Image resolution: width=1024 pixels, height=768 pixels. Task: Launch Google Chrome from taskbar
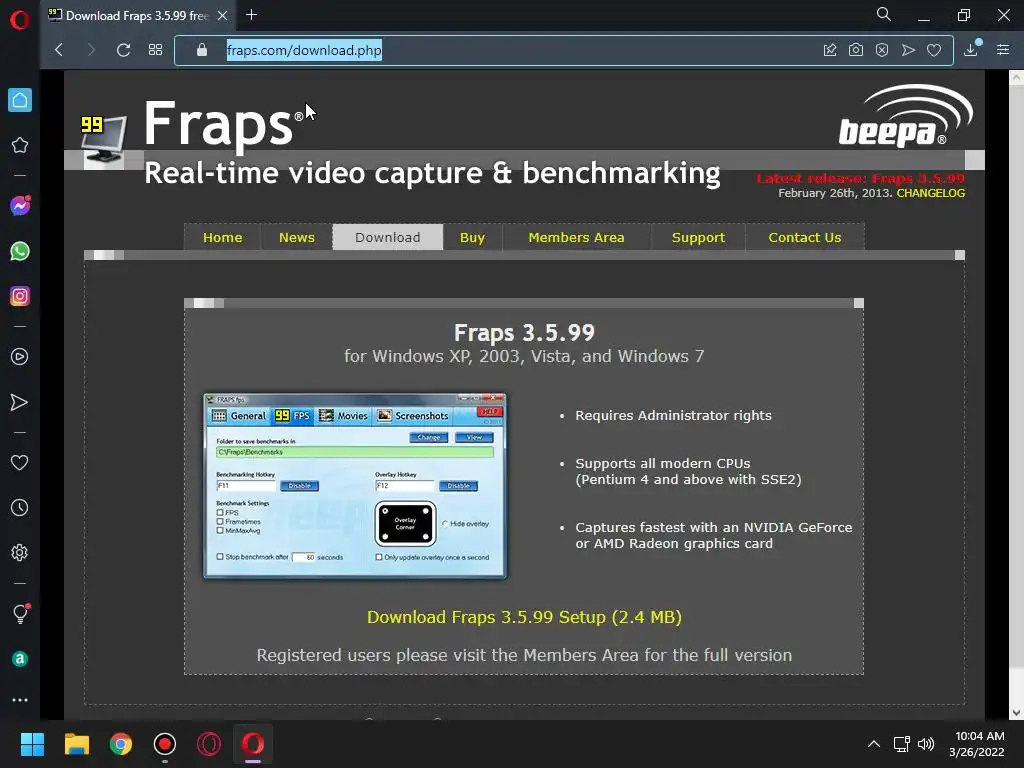click(x=121, y=744)
